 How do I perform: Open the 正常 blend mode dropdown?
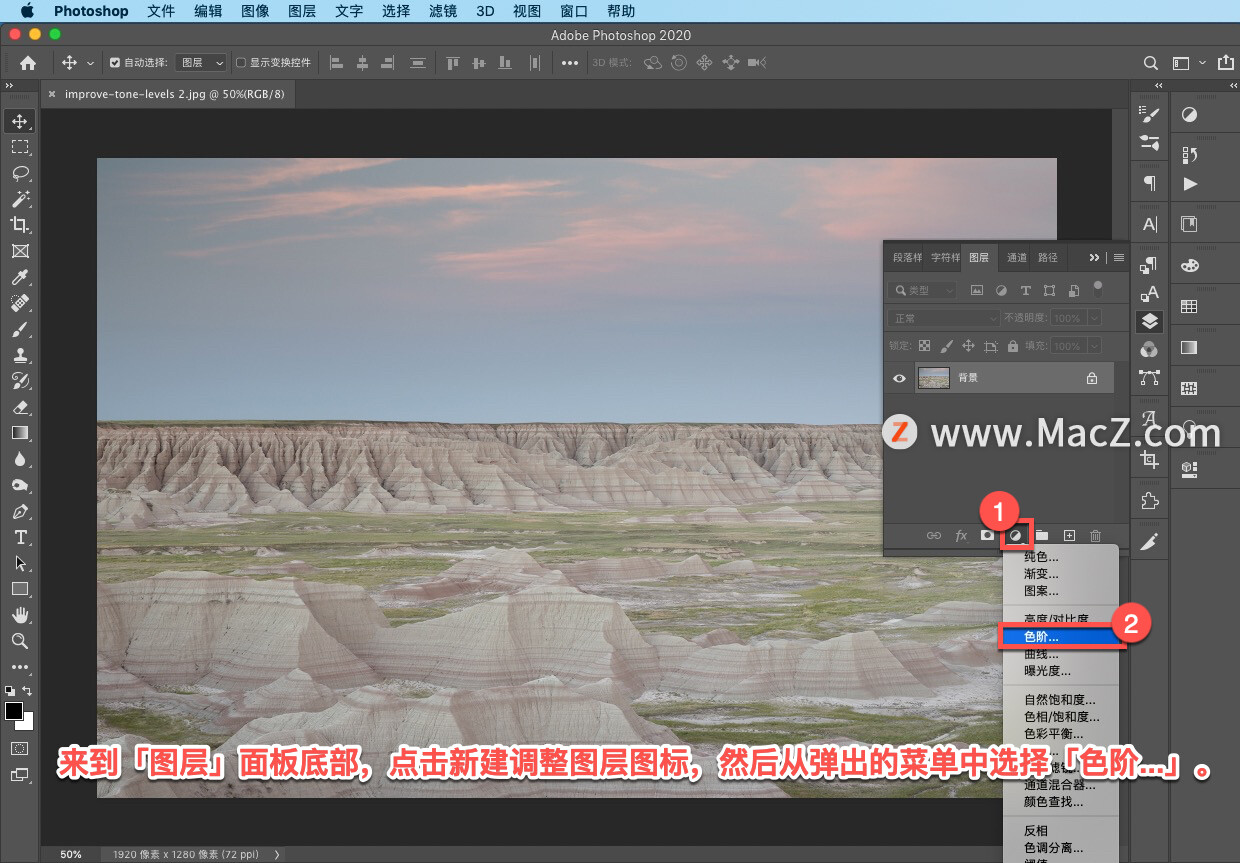click(x=943, y=318)
